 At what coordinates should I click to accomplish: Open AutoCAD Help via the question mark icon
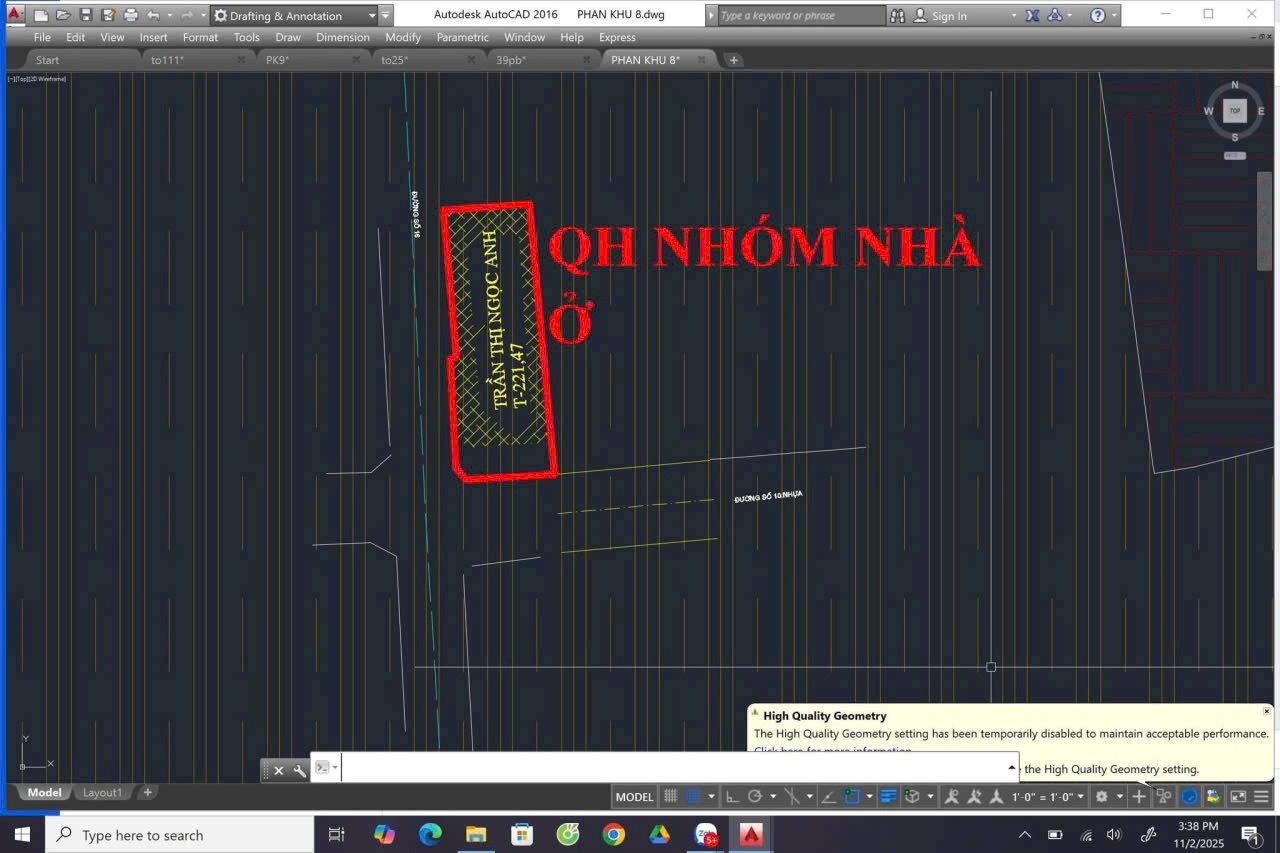(x=1099, y=15)
